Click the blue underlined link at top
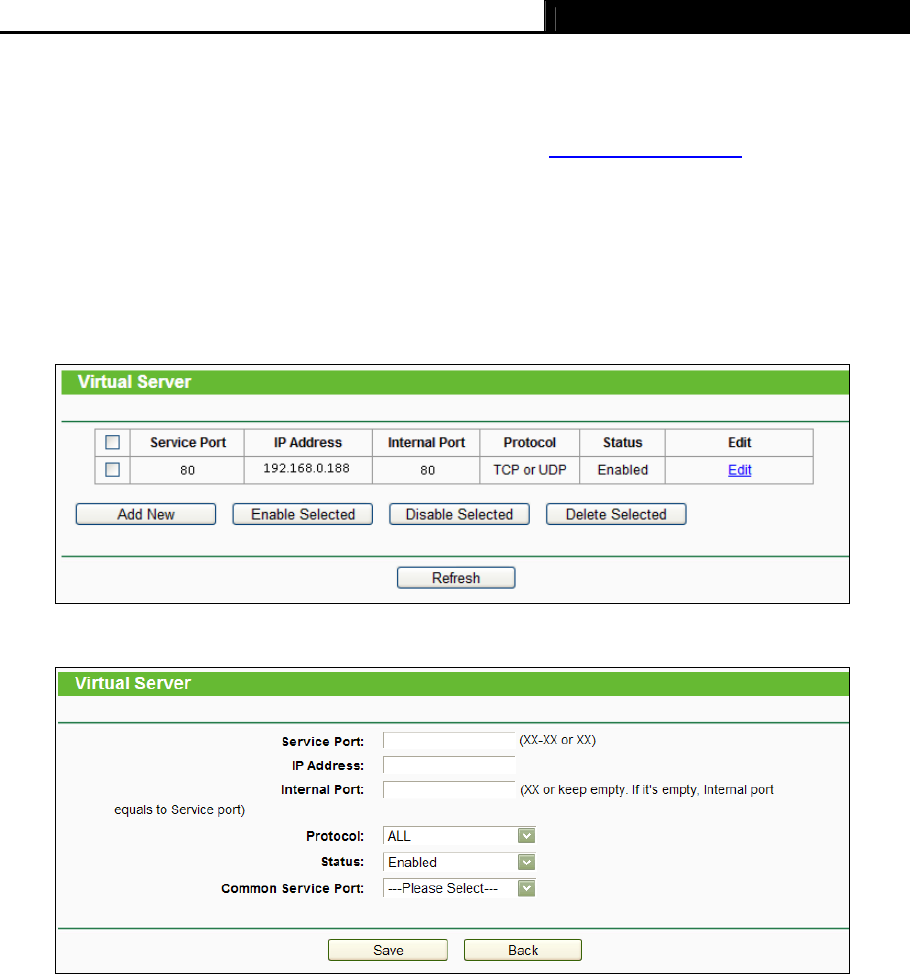 pyautogui.click(x=645, y=157)
